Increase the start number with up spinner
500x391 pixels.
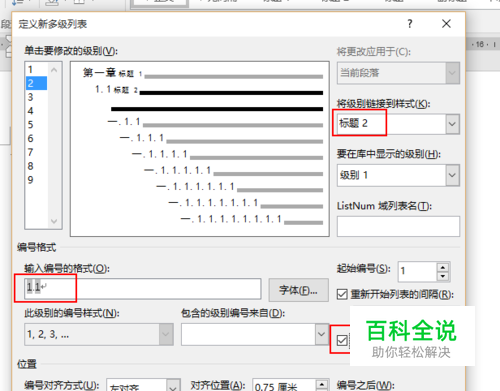click(x=443, y=267)
